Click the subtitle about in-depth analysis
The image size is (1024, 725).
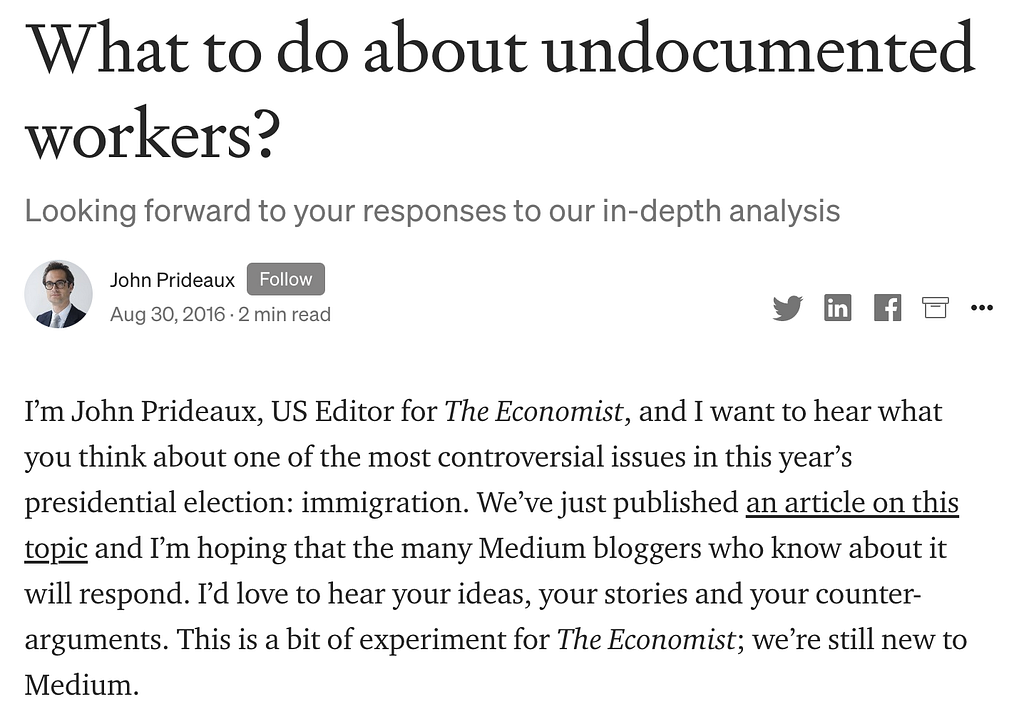point(432,211)
